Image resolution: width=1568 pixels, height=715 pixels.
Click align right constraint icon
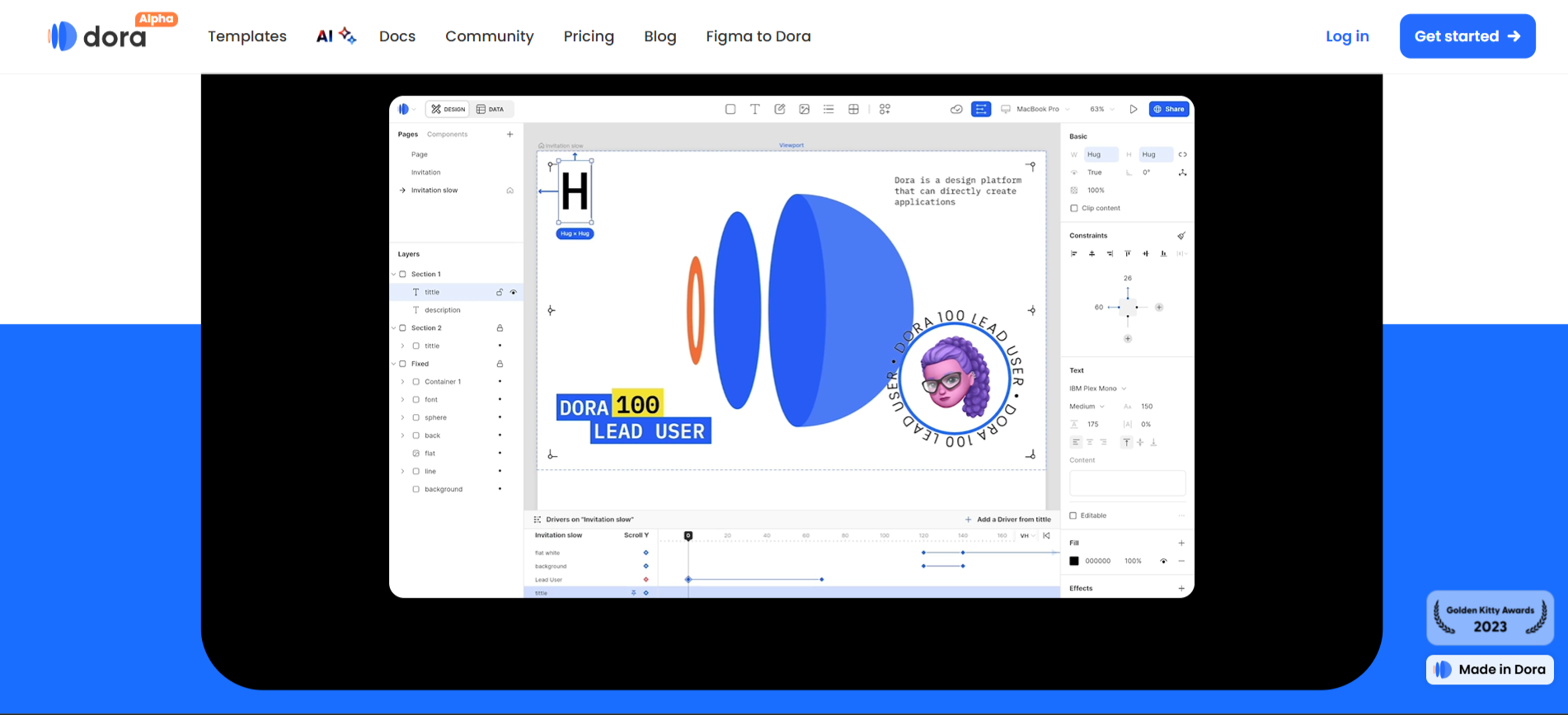click(x=1110, y=254)
